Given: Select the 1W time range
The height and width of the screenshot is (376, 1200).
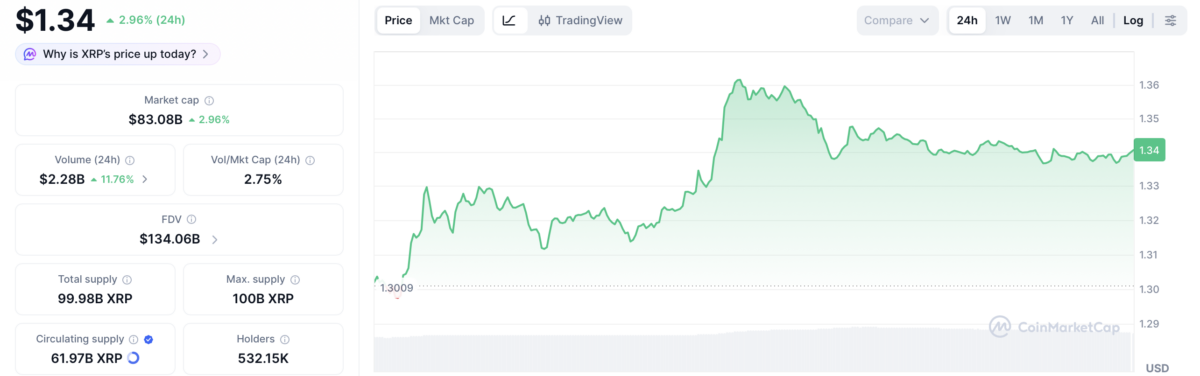Looking at the screenshot, I should [1003, 20].
